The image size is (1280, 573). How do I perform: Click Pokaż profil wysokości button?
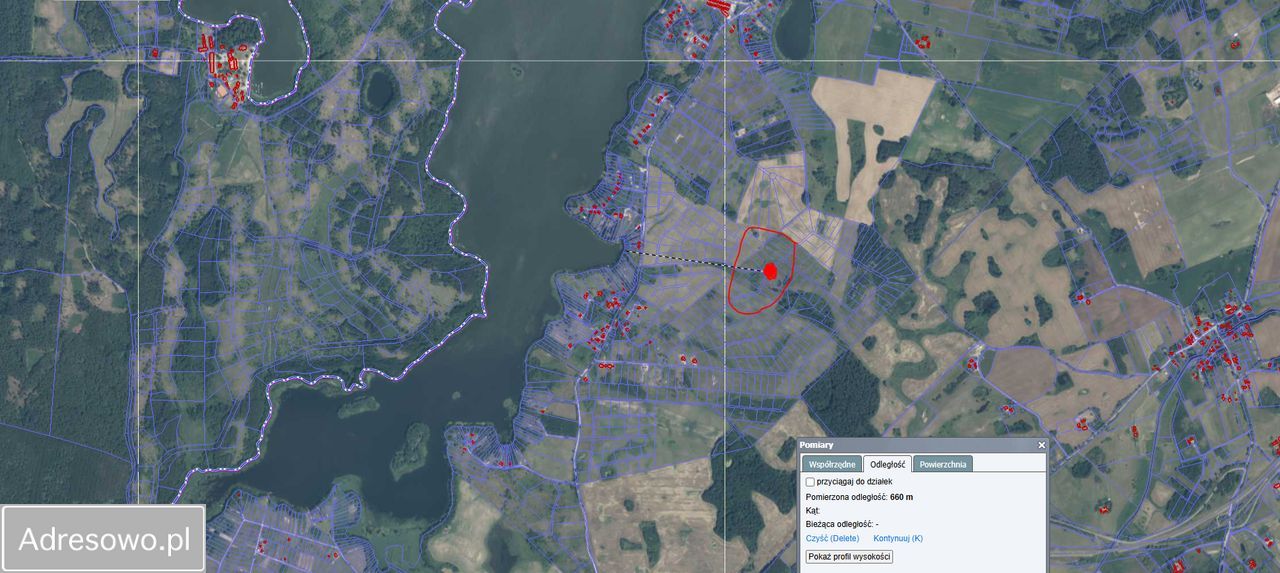click(849, 556)
